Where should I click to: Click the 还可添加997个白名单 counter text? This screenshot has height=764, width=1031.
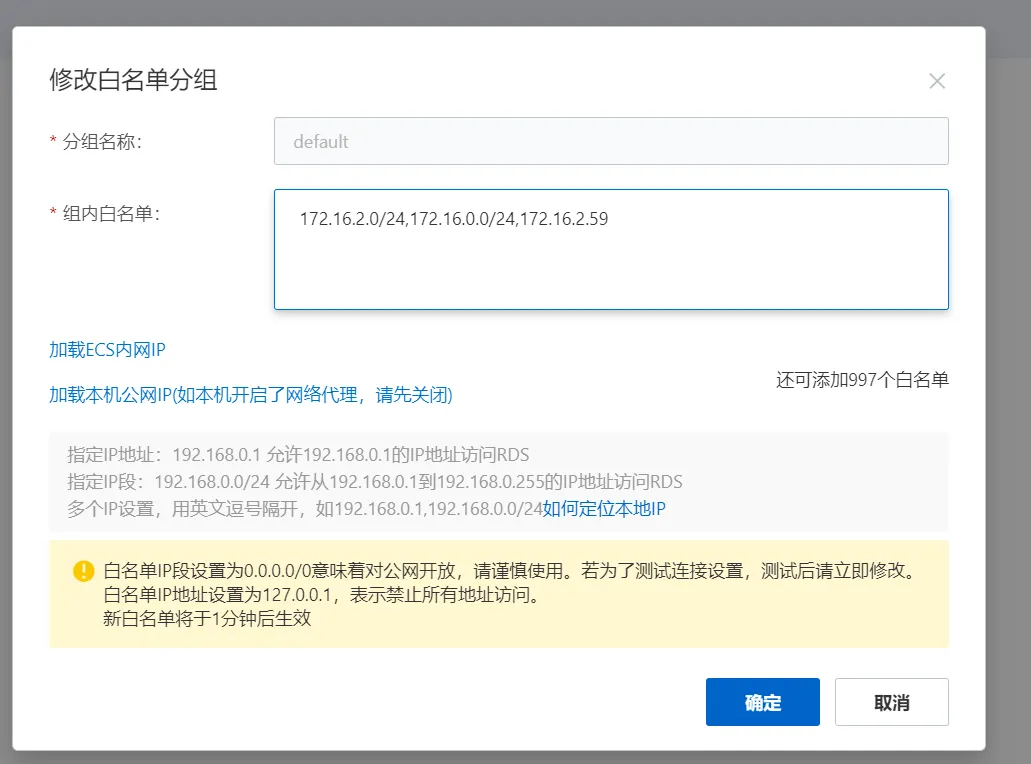(x=861, y=380)
